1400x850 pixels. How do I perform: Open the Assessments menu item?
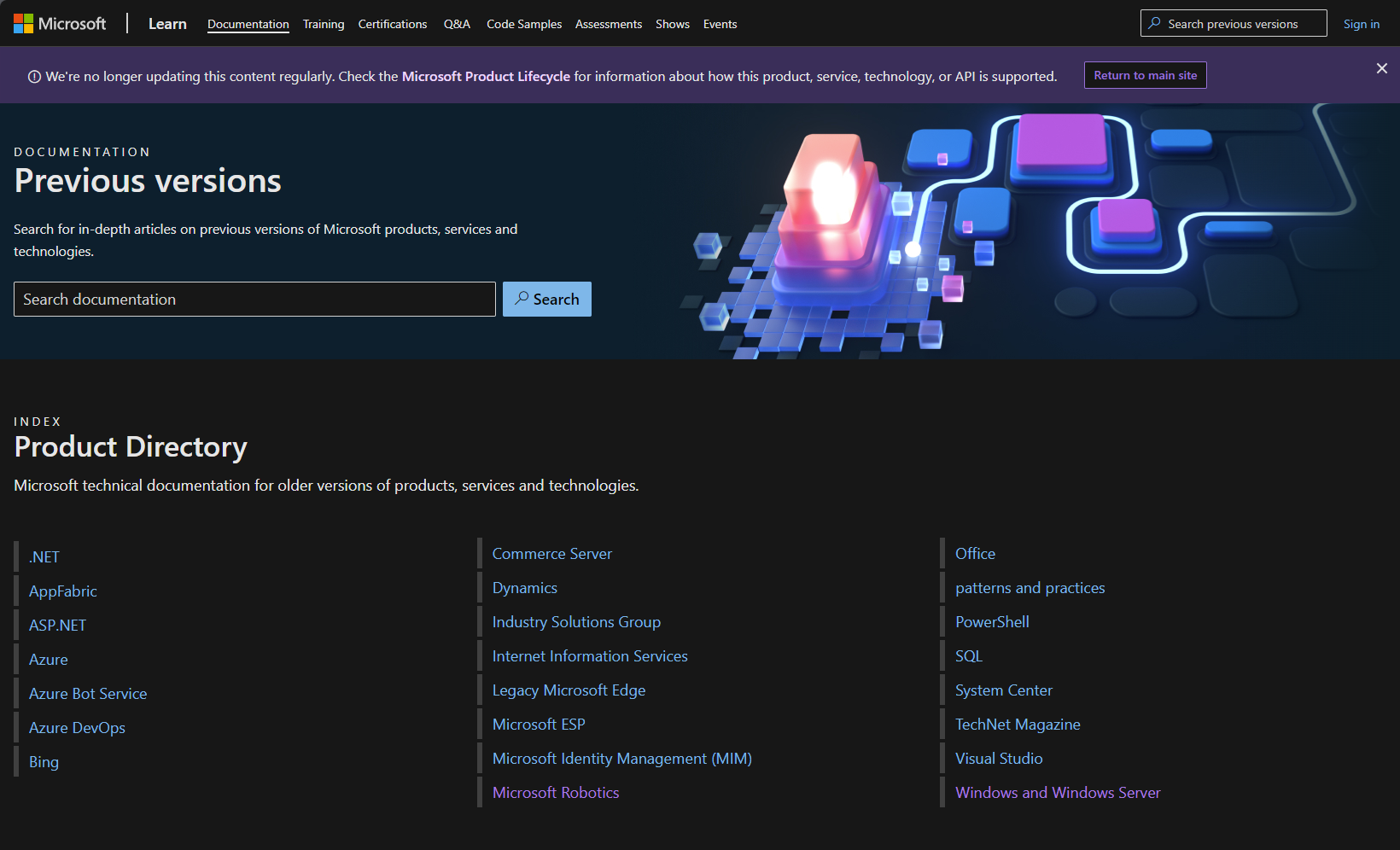pyautogui.click(x=609, y=24)
